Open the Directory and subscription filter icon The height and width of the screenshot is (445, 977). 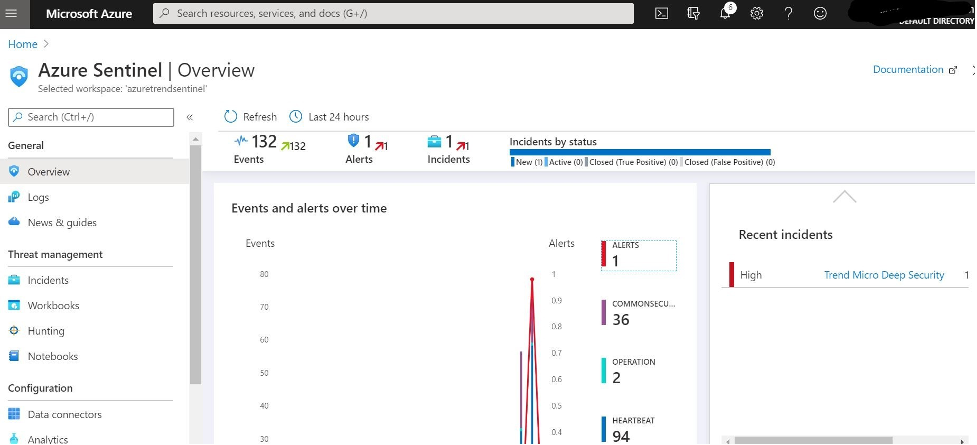[693, 13]
